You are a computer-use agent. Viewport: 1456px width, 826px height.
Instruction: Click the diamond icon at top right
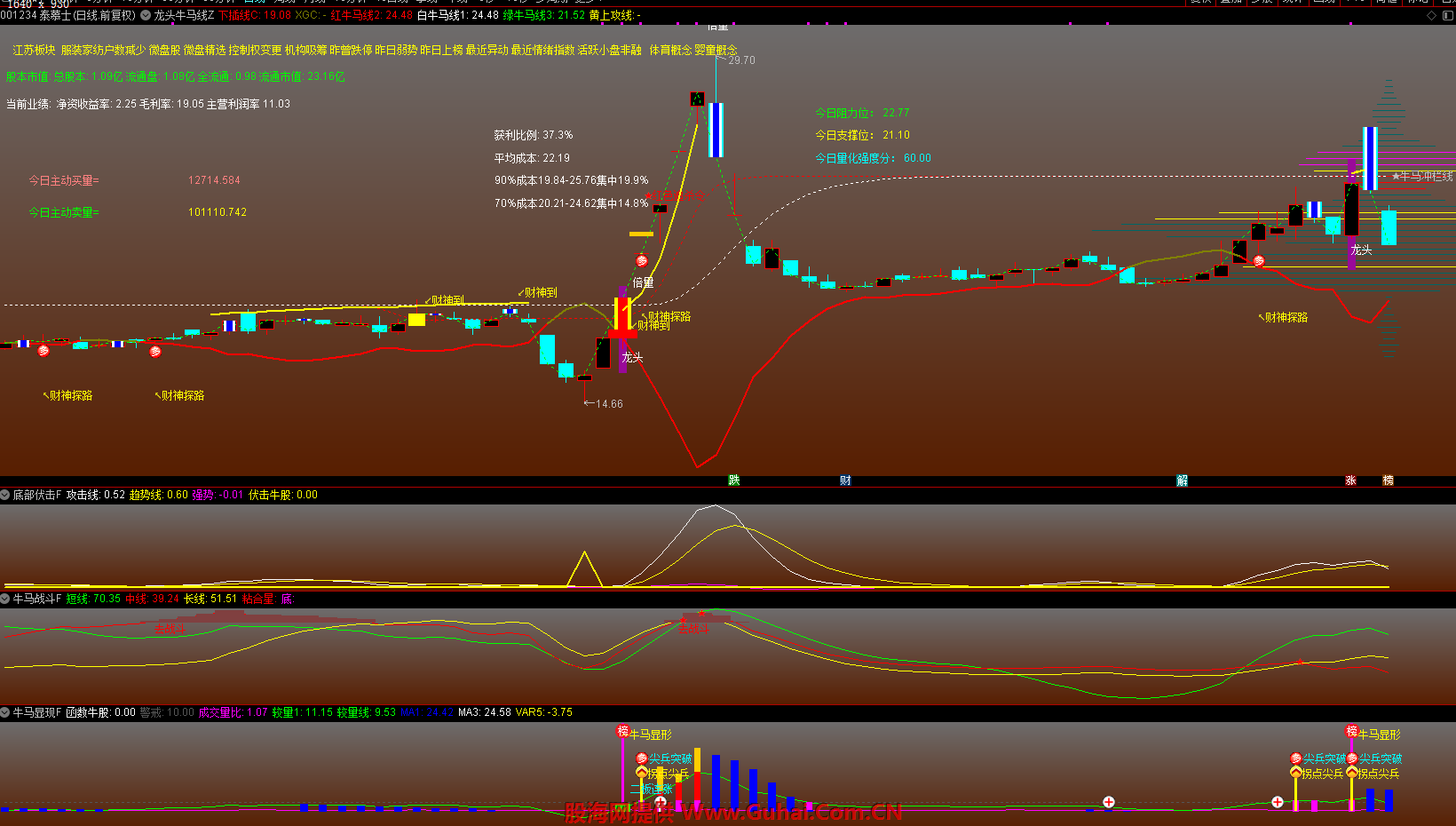click(1431, 15)
